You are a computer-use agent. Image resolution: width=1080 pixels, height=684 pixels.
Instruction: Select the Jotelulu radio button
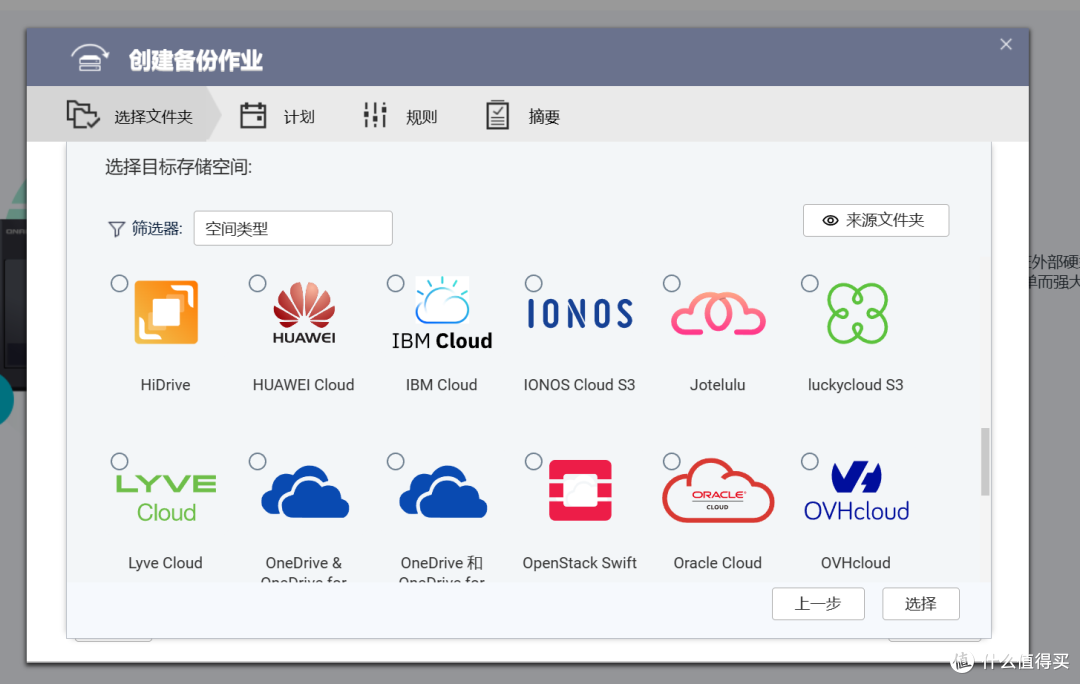click(672, 283)
